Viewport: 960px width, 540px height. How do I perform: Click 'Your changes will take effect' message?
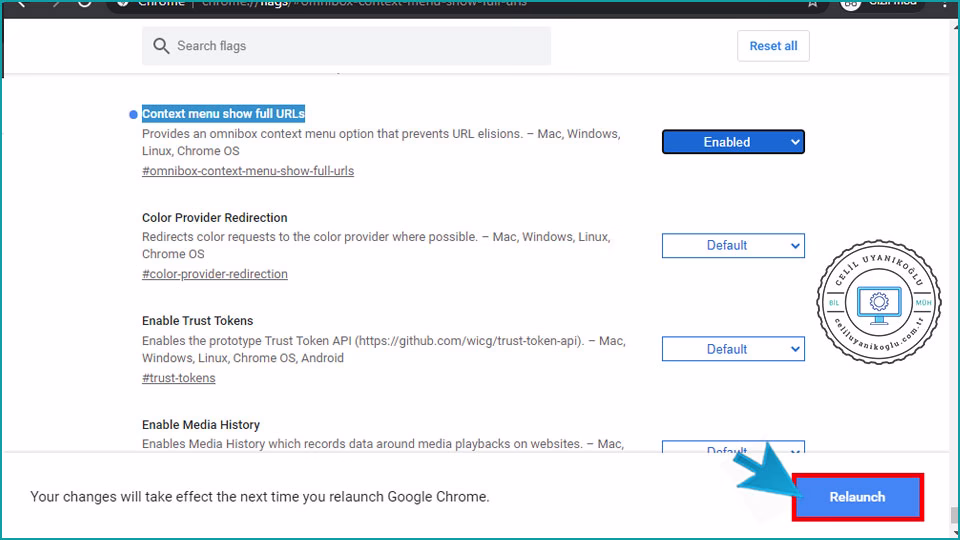coord(260,497)
